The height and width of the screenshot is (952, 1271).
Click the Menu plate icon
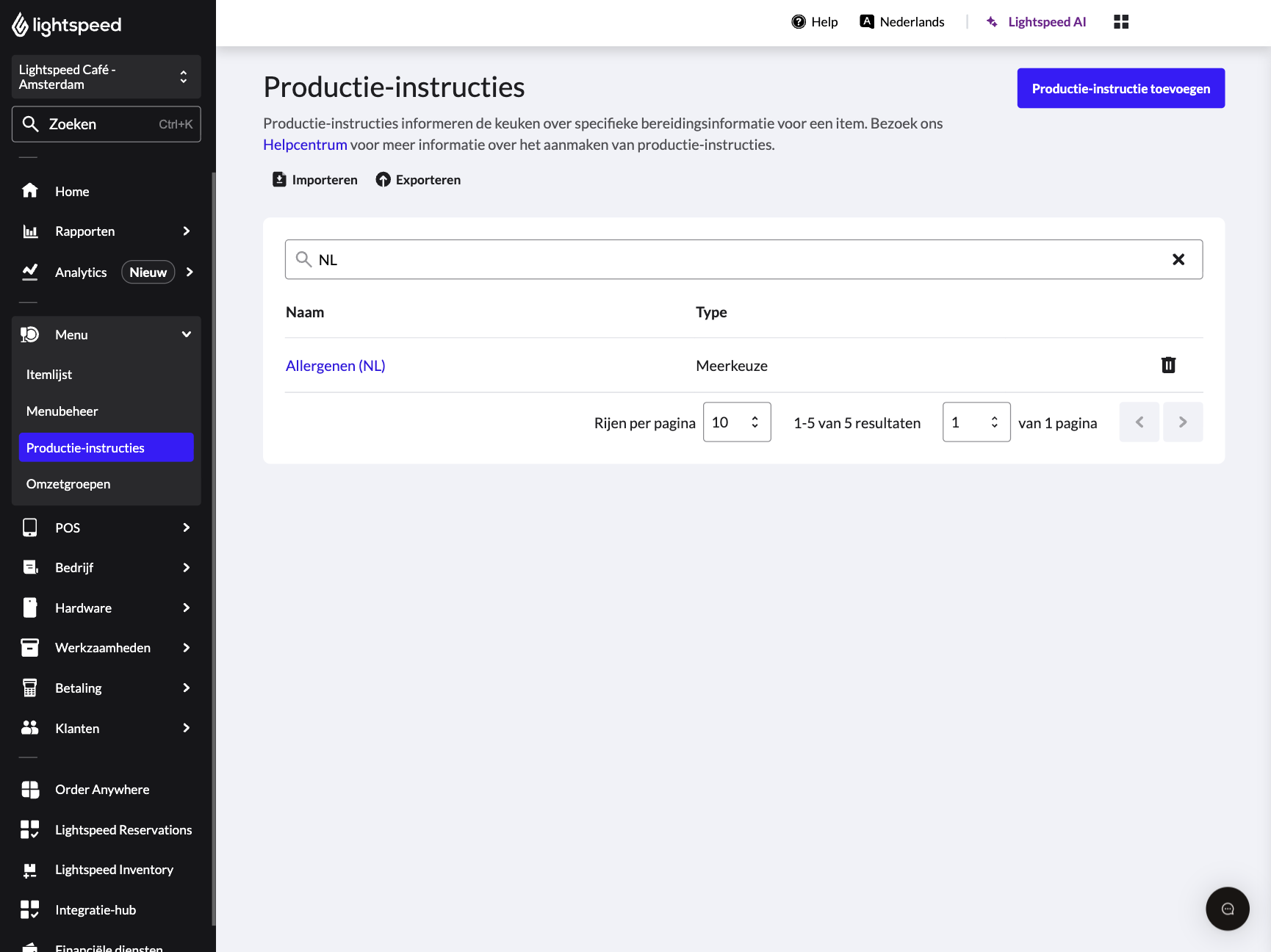pos(29,334)
